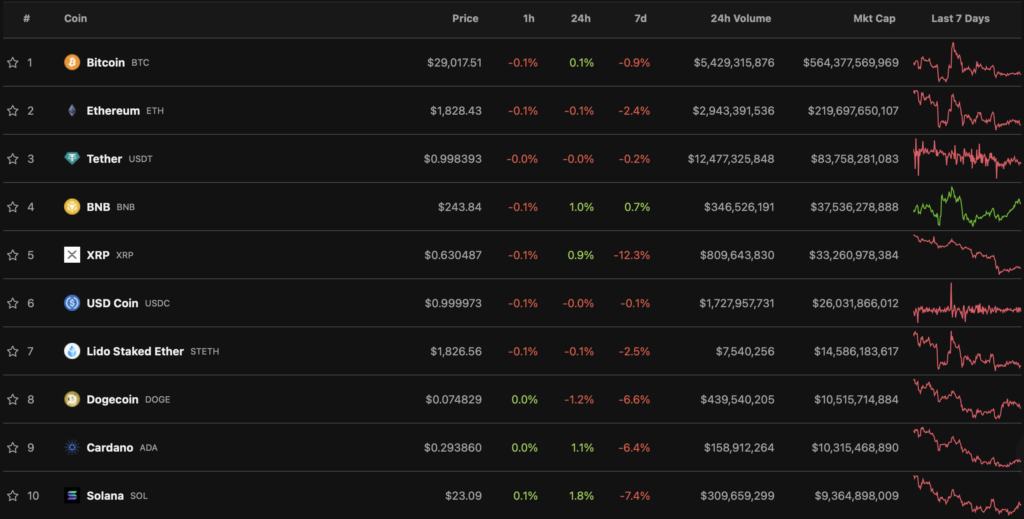Open BNB's green 7-day sparkline chart
This screenshot has height=519, width=1024.
[966, 207]
